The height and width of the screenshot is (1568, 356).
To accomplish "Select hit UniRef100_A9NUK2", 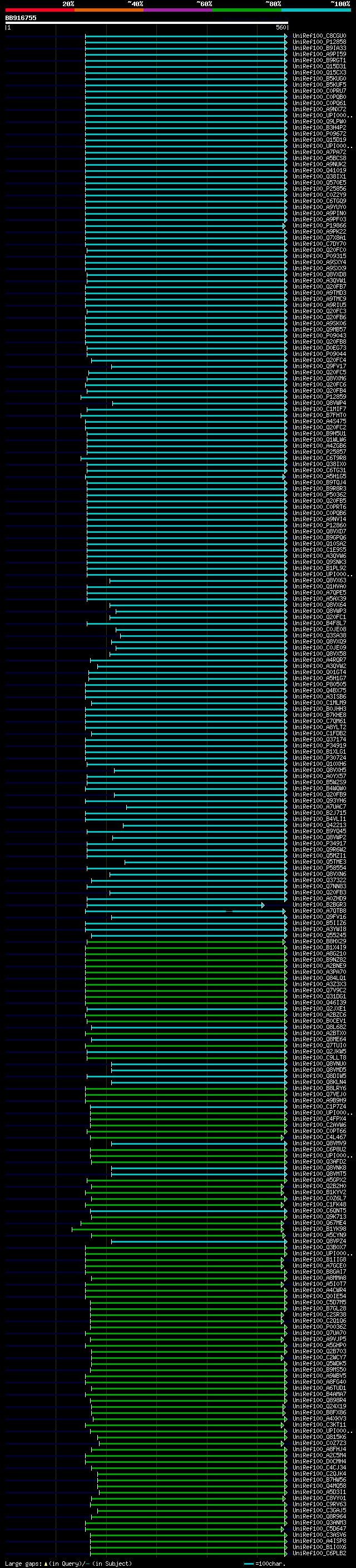I will click(x=319, y=164).
